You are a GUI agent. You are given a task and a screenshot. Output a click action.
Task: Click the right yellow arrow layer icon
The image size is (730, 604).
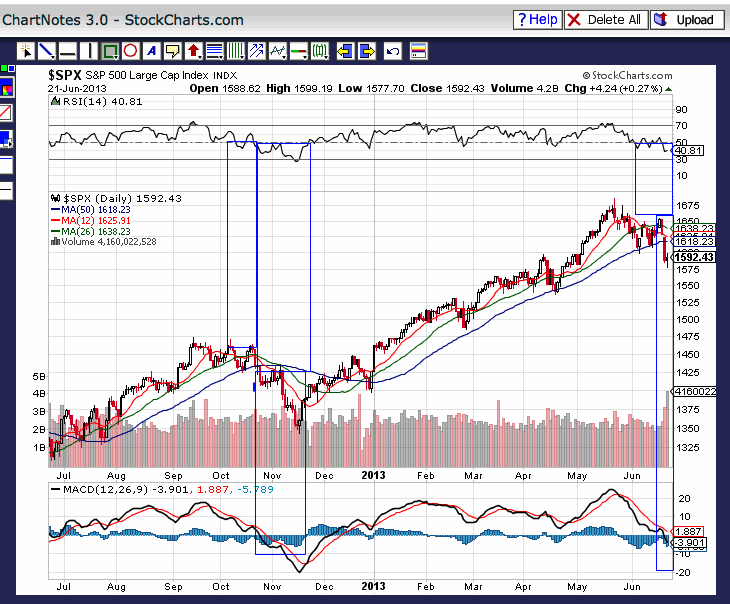pos(367,51)
